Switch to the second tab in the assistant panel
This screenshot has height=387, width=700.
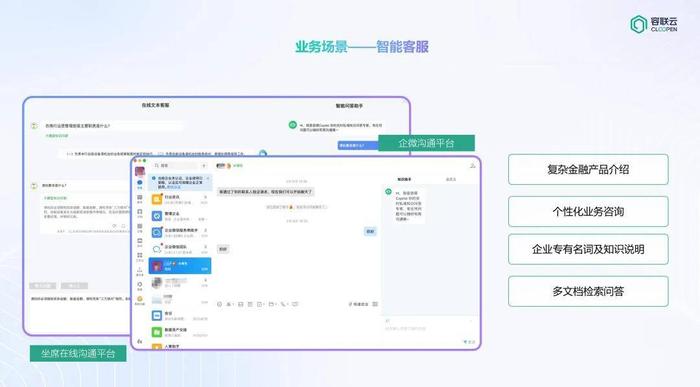[x=451, y=179]
